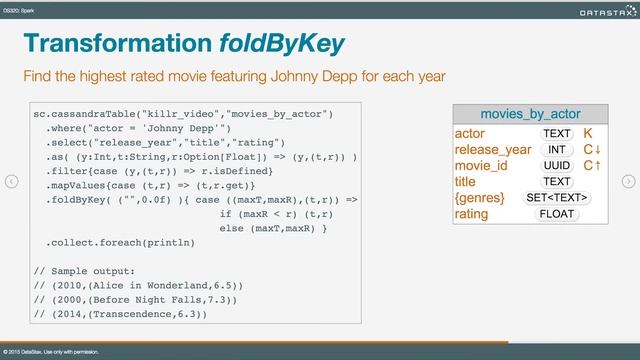Click the ascending clustering marker for movie_id
The width and height of the screenshot is (640, 360).
(x=592, y=165)
